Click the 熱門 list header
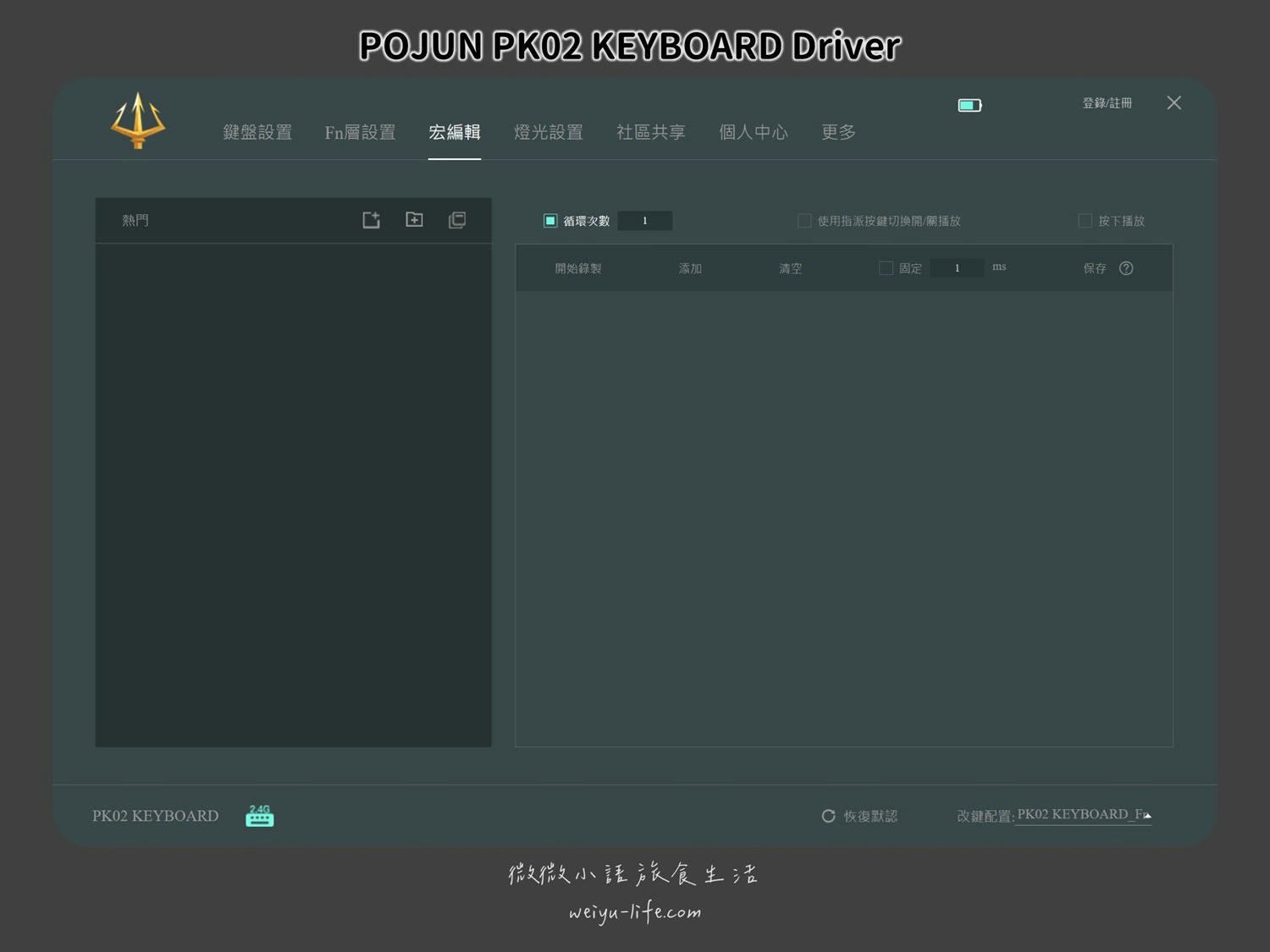This screenshot has width=1270, height=952. (135, 220)
